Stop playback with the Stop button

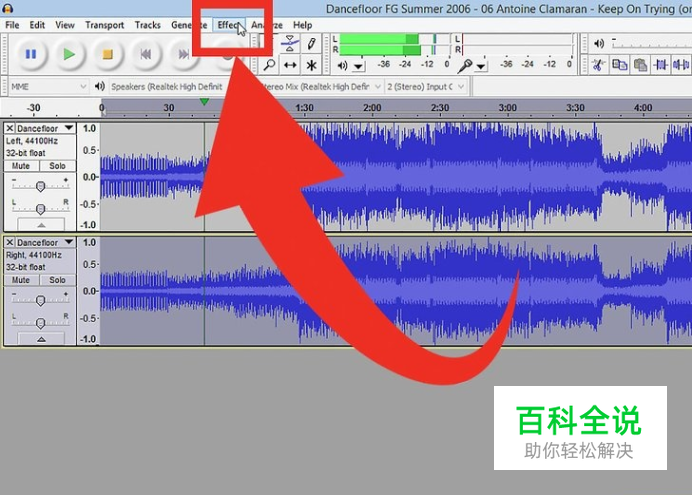(107, 54)
